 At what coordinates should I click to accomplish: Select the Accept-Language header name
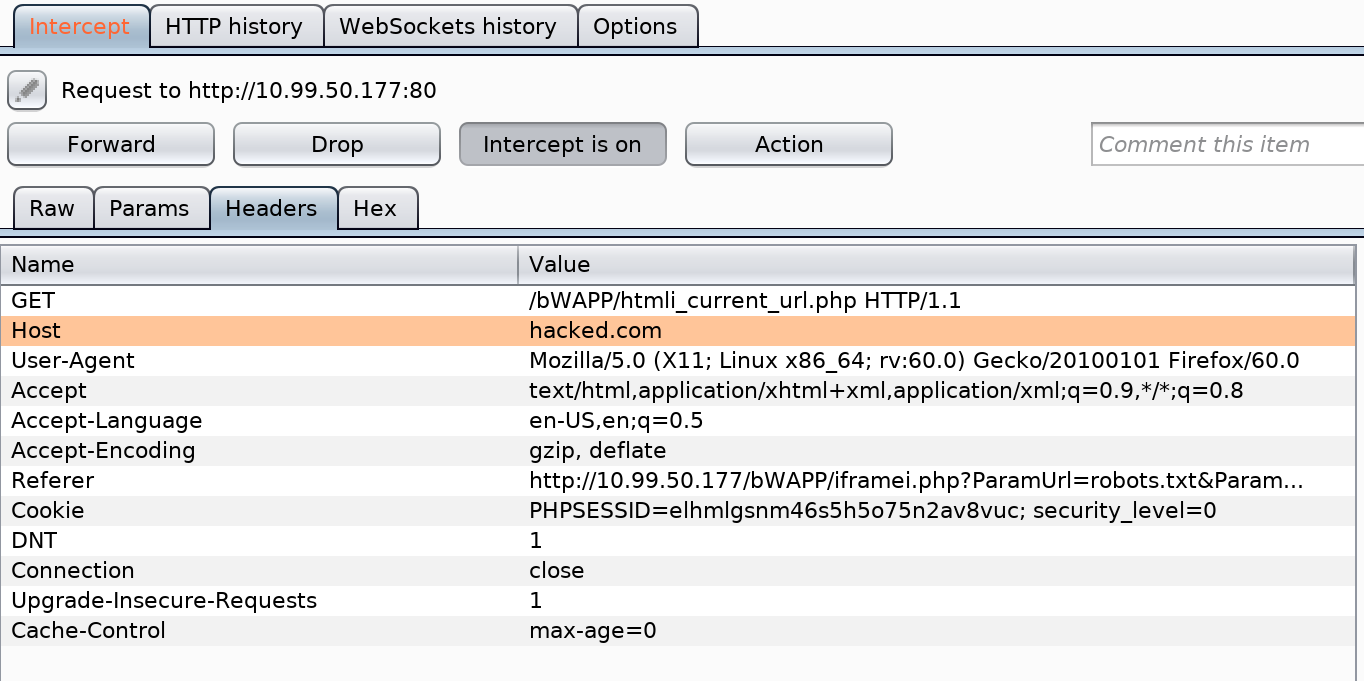click(259, 420)
